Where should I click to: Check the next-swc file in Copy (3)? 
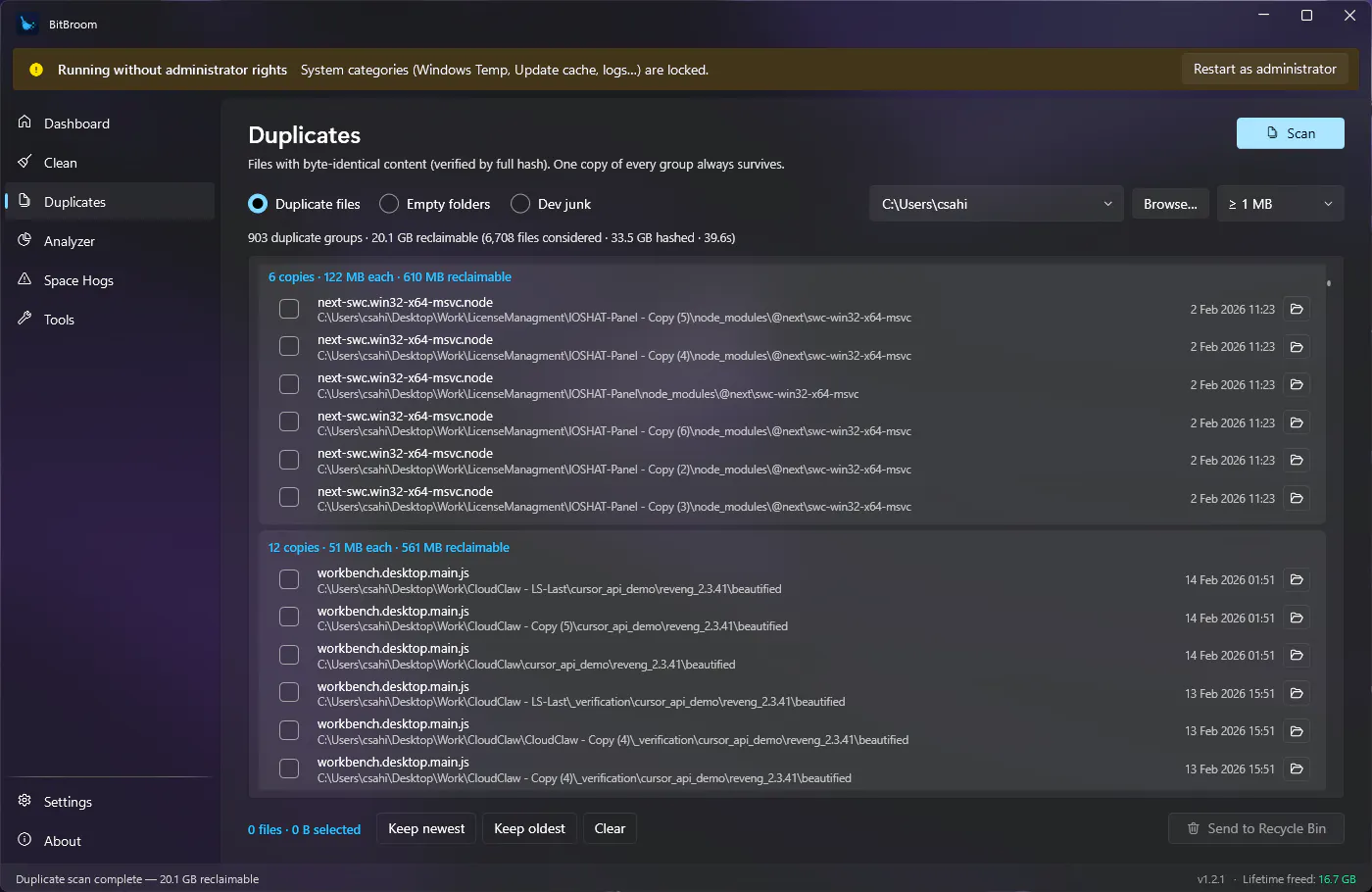tap(289, 498)
